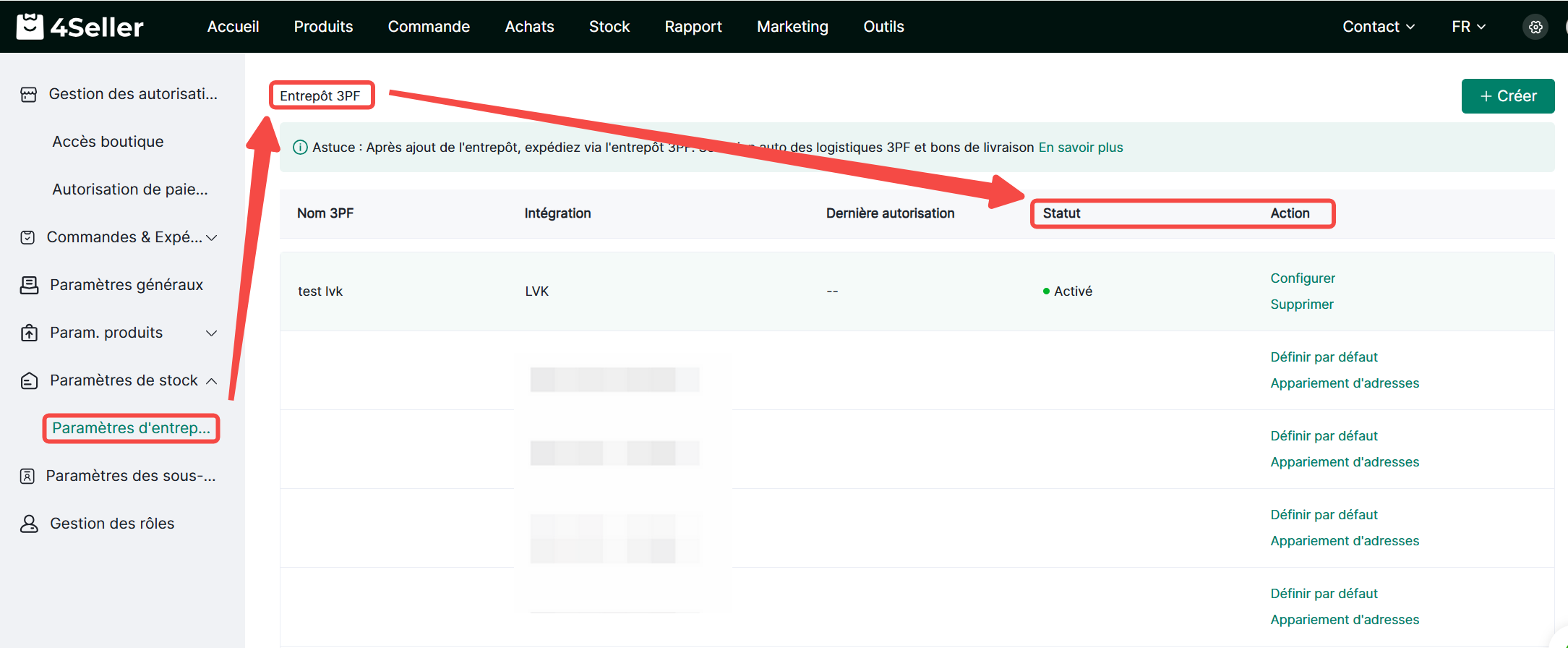1568x648 pixels.
Task: Open the Commande menu
Action: coord(429,27)
